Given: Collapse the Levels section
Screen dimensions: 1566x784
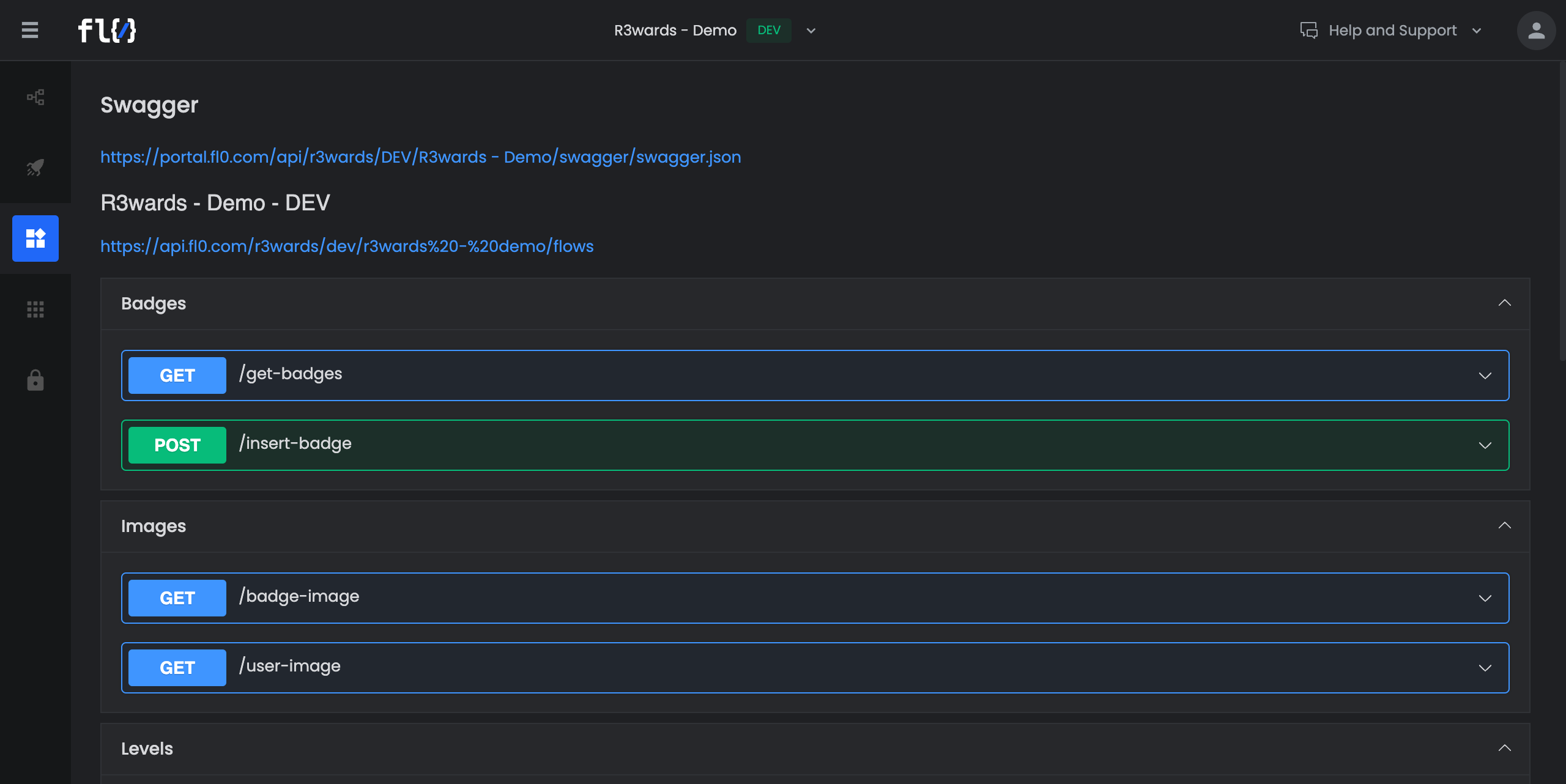Looking at the screenshot, I should 1505,749.
